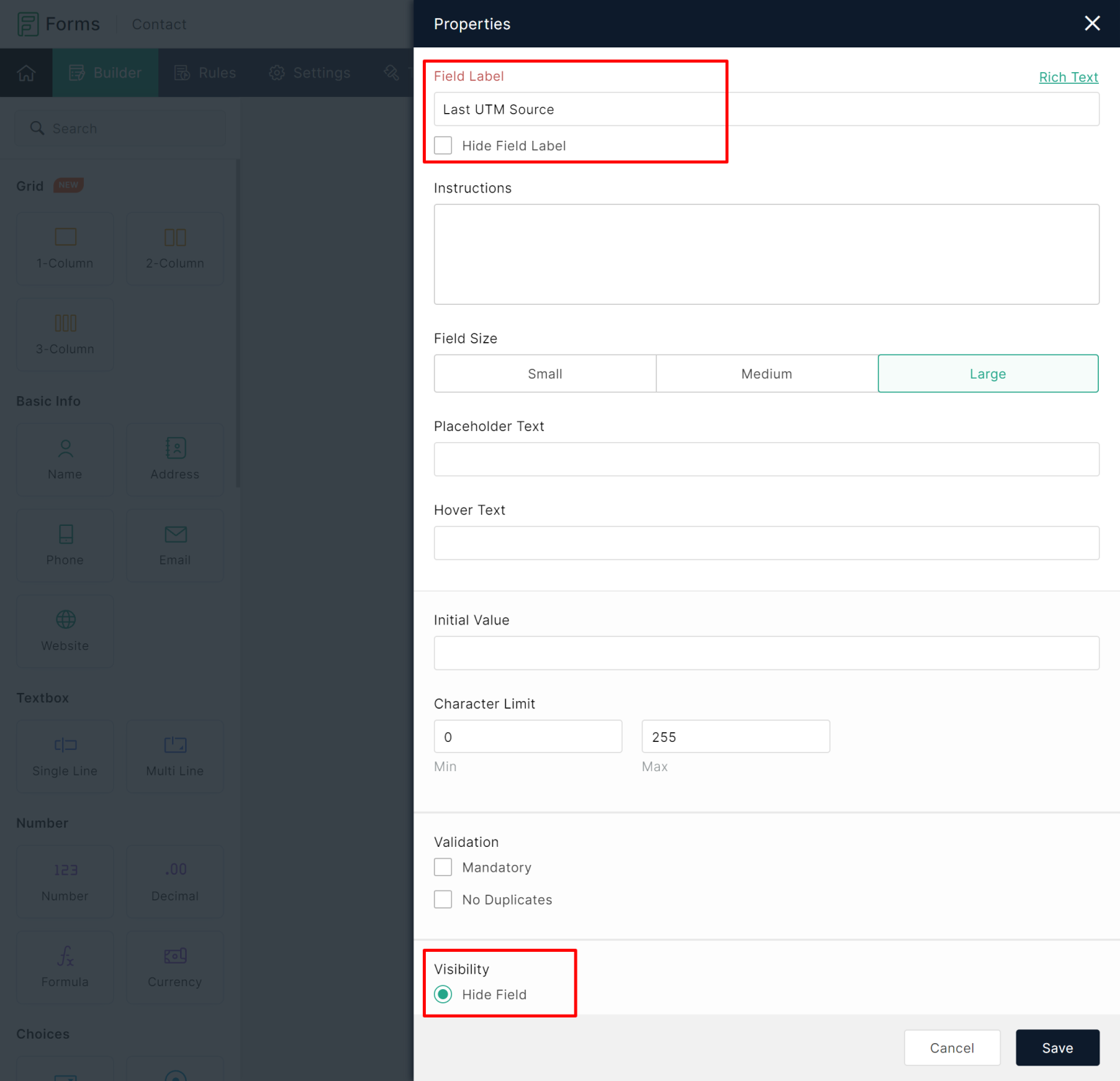Enable the No Duplicates checkbox
This screenshot has height=1081, width=1120.
coord(443,899)
